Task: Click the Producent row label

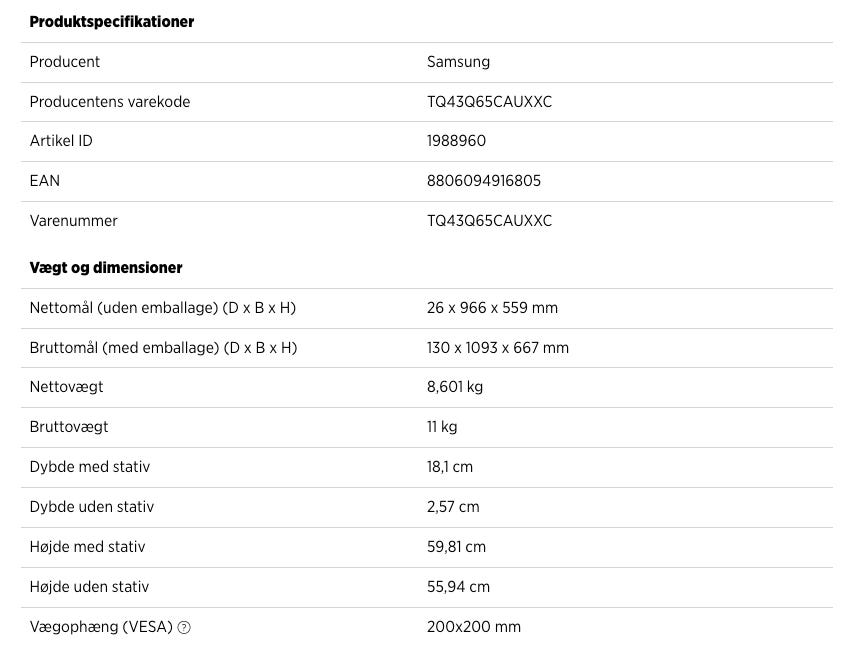Action: coord(65,62)
